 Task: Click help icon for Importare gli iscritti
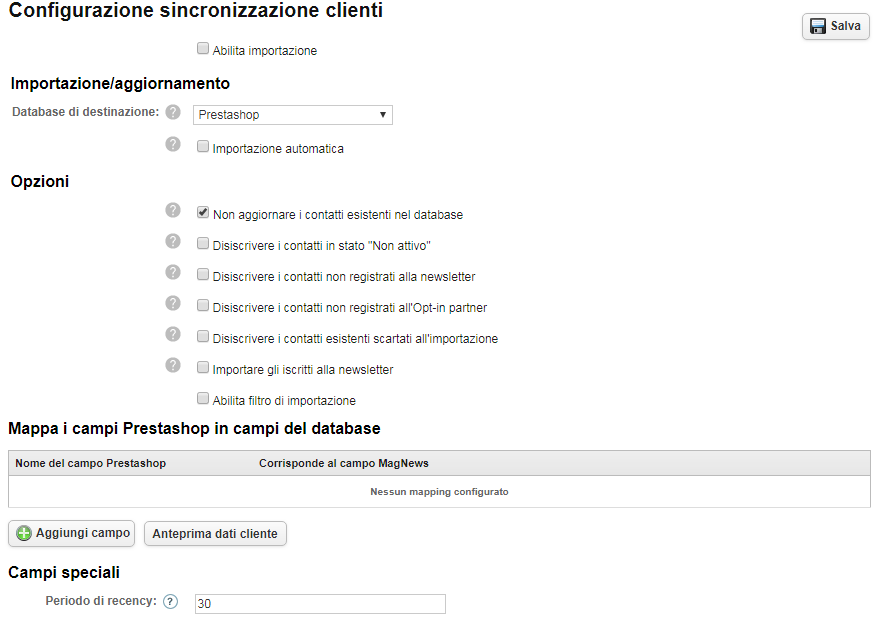click(173, 365)
